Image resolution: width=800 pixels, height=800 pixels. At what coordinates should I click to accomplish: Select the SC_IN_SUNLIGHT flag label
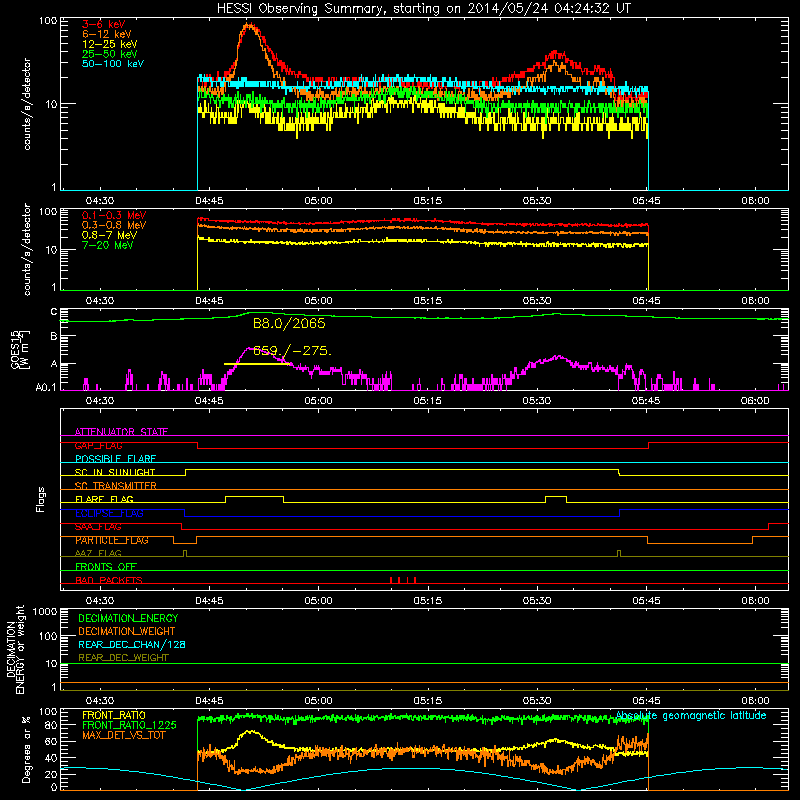point(115,472)
